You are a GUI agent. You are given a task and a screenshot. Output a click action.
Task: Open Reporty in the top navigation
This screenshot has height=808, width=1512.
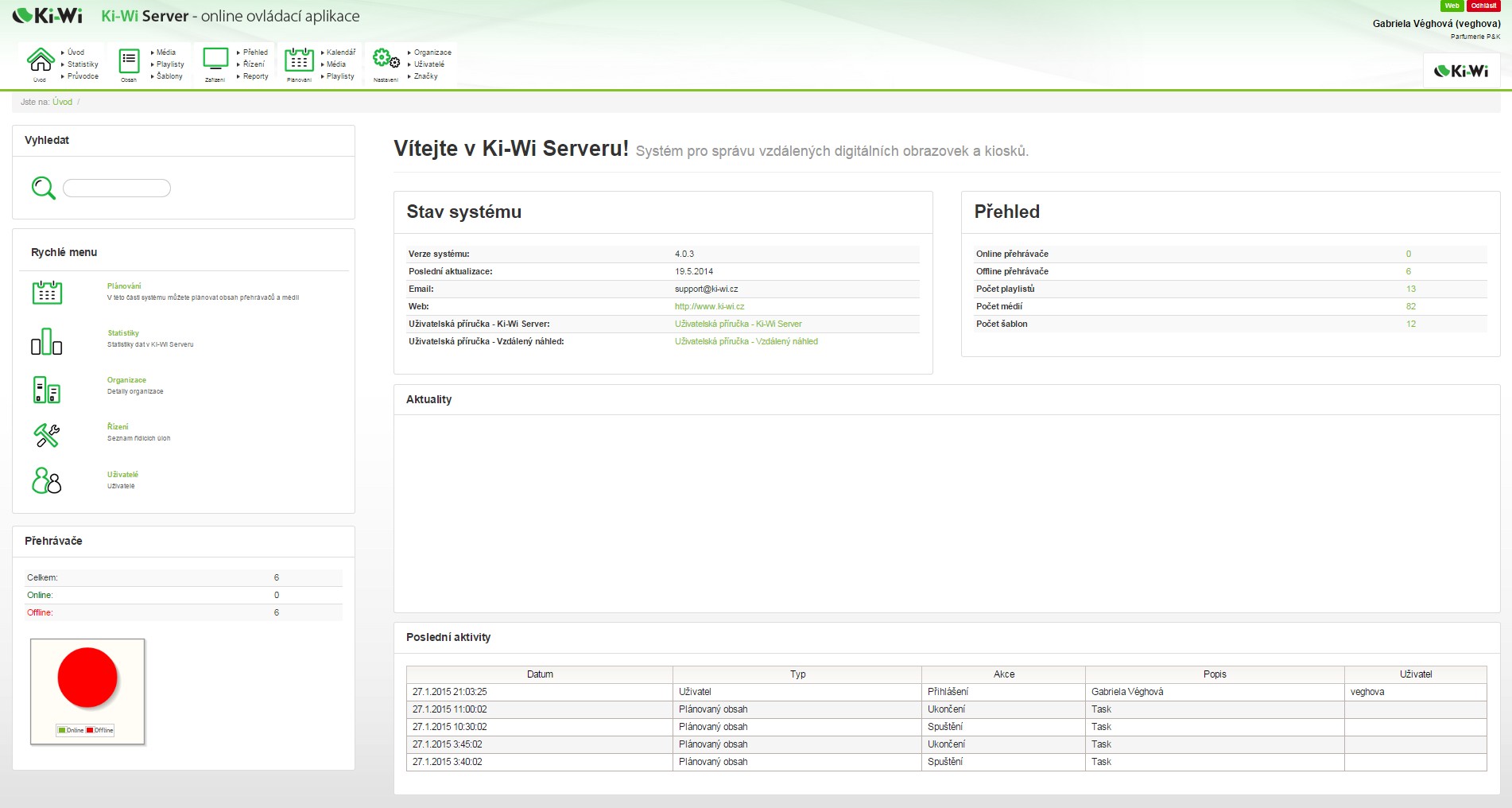(x=255, y=76)
